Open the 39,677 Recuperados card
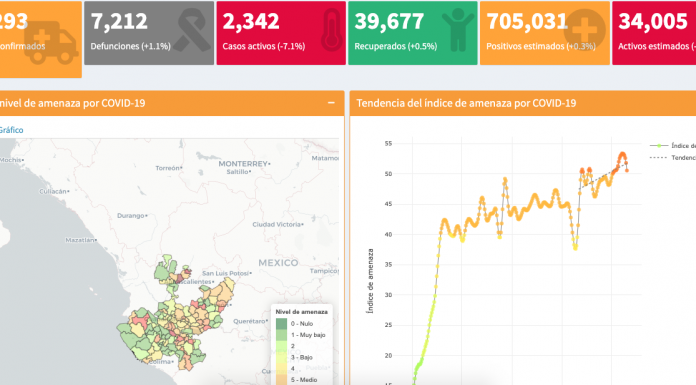This screenshot has width=696, height=385. click(413, 33)
